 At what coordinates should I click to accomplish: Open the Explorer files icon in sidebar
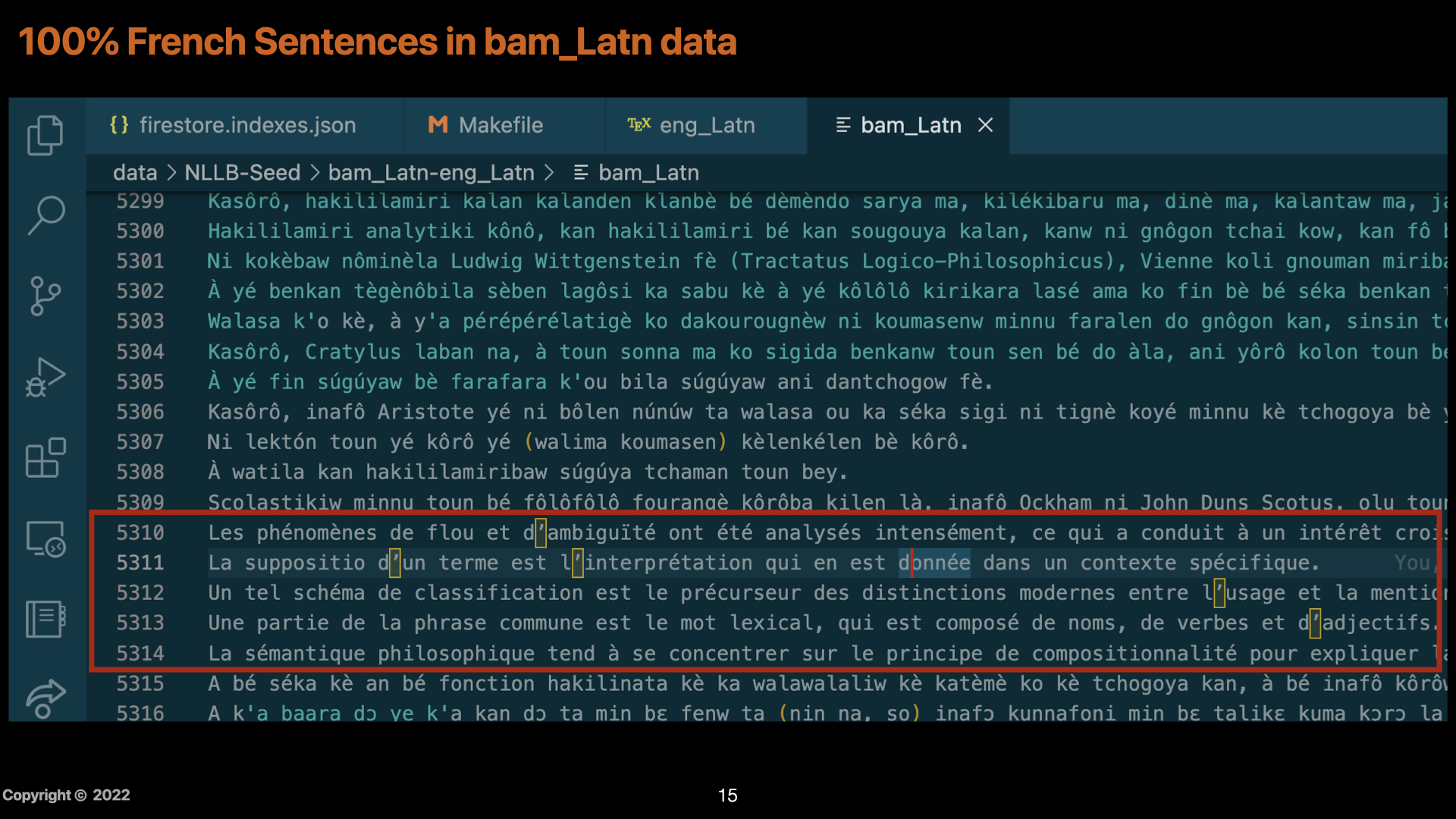point(45,136)
